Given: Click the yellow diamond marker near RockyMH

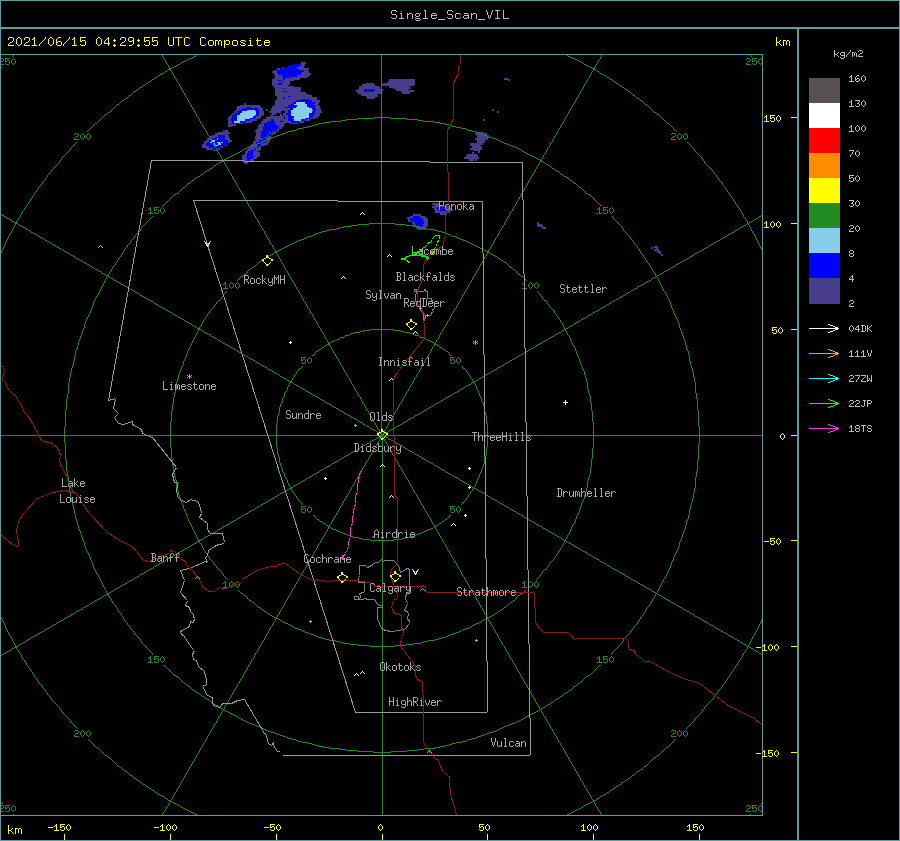Looking at the screenshot, I should pyautogui.click(x=267, y=261).
